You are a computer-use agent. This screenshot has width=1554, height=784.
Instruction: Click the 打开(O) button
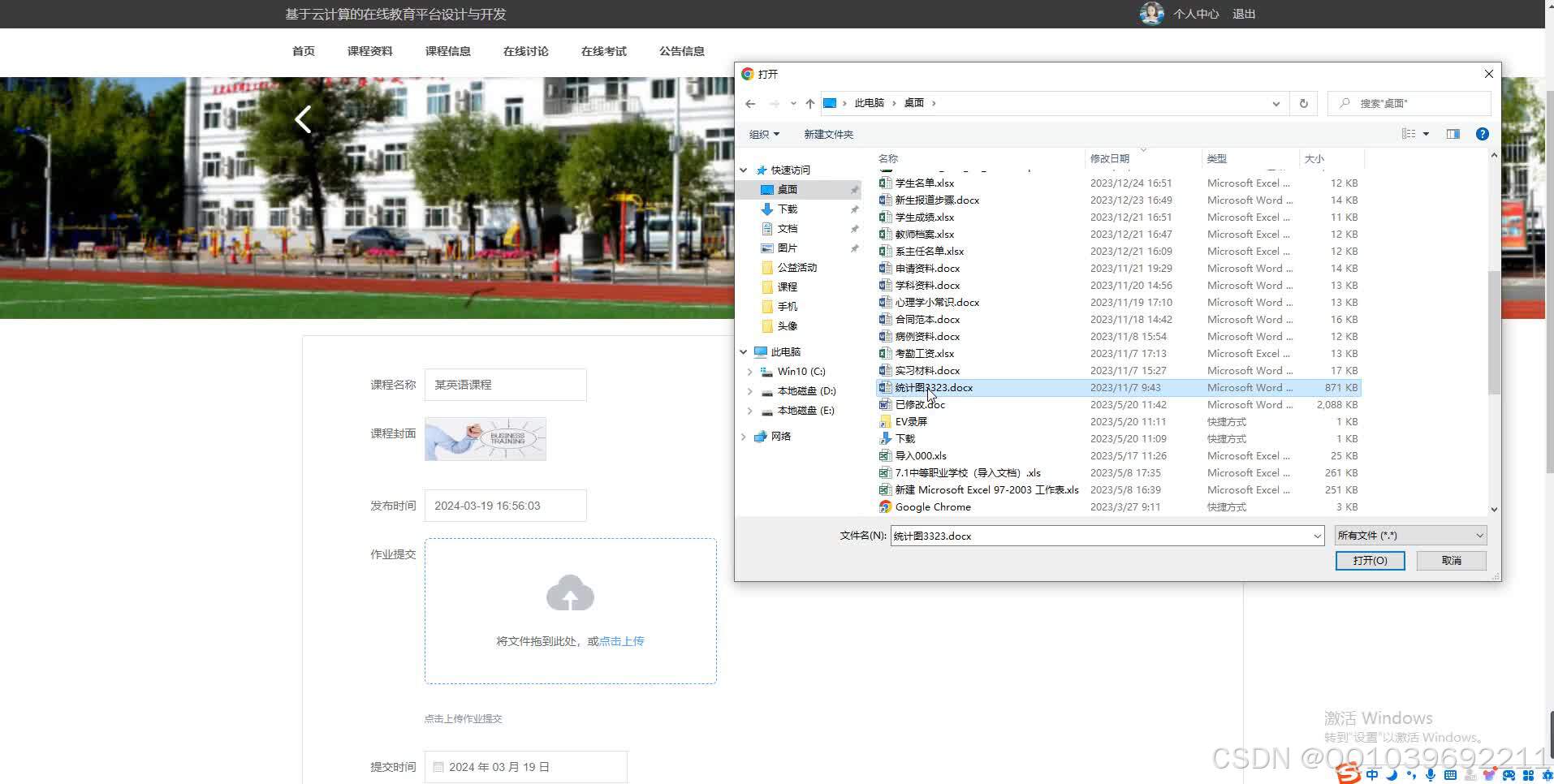coord(1369,560)
